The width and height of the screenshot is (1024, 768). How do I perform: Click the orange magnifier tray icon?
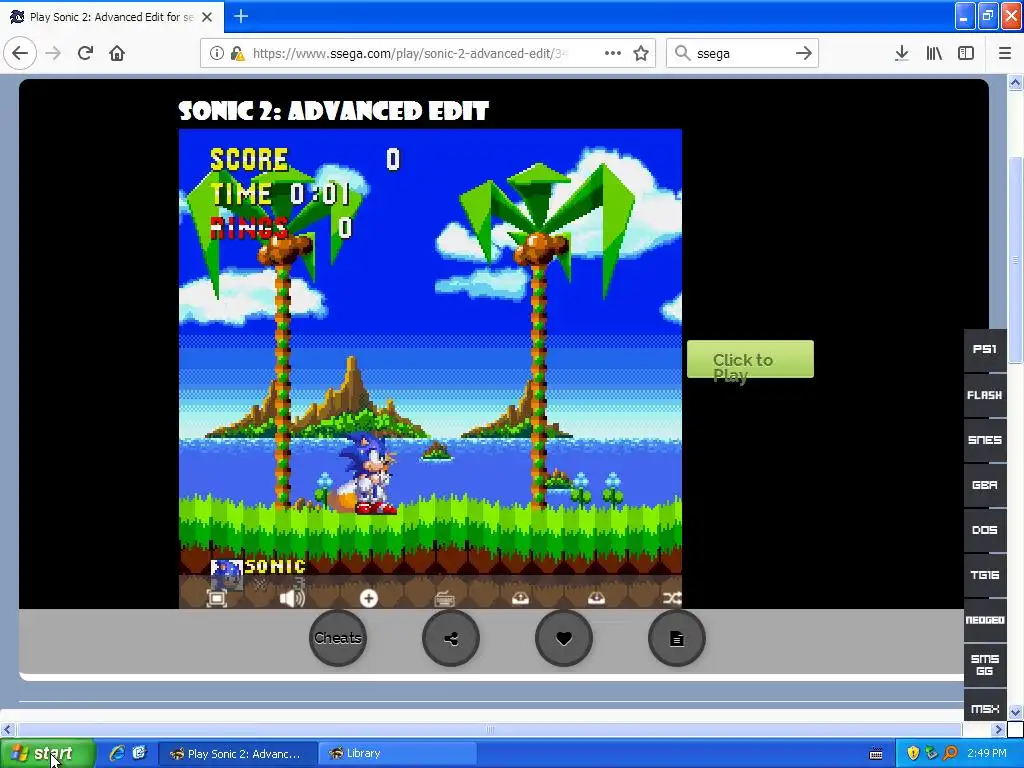point(950,754)
